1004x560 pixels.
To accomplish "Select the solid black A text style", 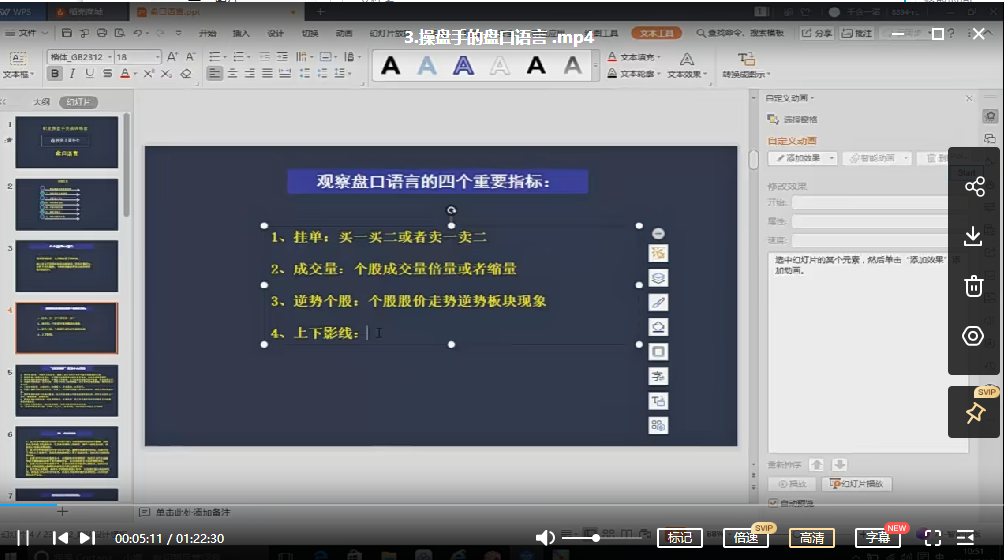I will pyautogui.click(x=391, y=65).
